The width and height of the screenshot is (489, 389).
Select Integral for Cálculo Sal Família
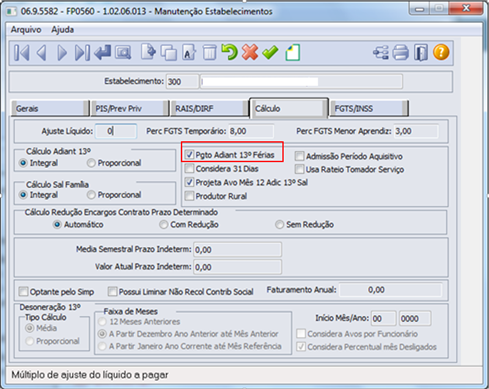23,195
